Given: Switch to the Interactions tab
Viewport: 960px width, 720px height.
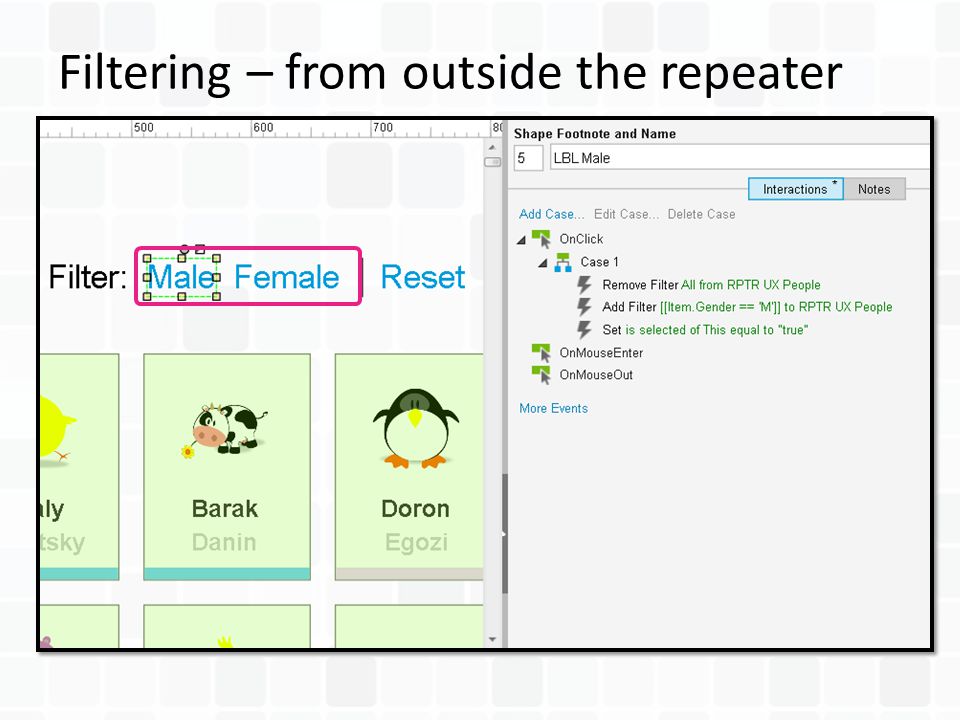Looking at the screenshot, I should pos(796,189).
